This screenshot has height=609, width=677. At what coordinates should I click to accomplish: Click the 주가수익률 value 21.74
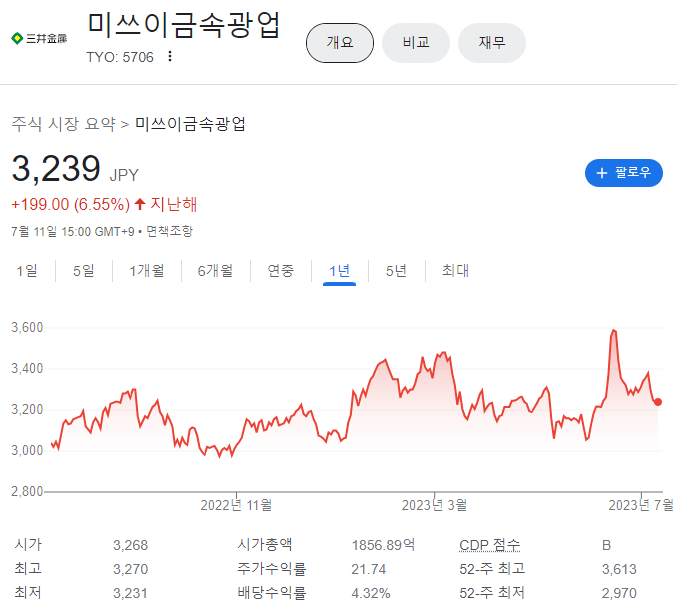368,569
